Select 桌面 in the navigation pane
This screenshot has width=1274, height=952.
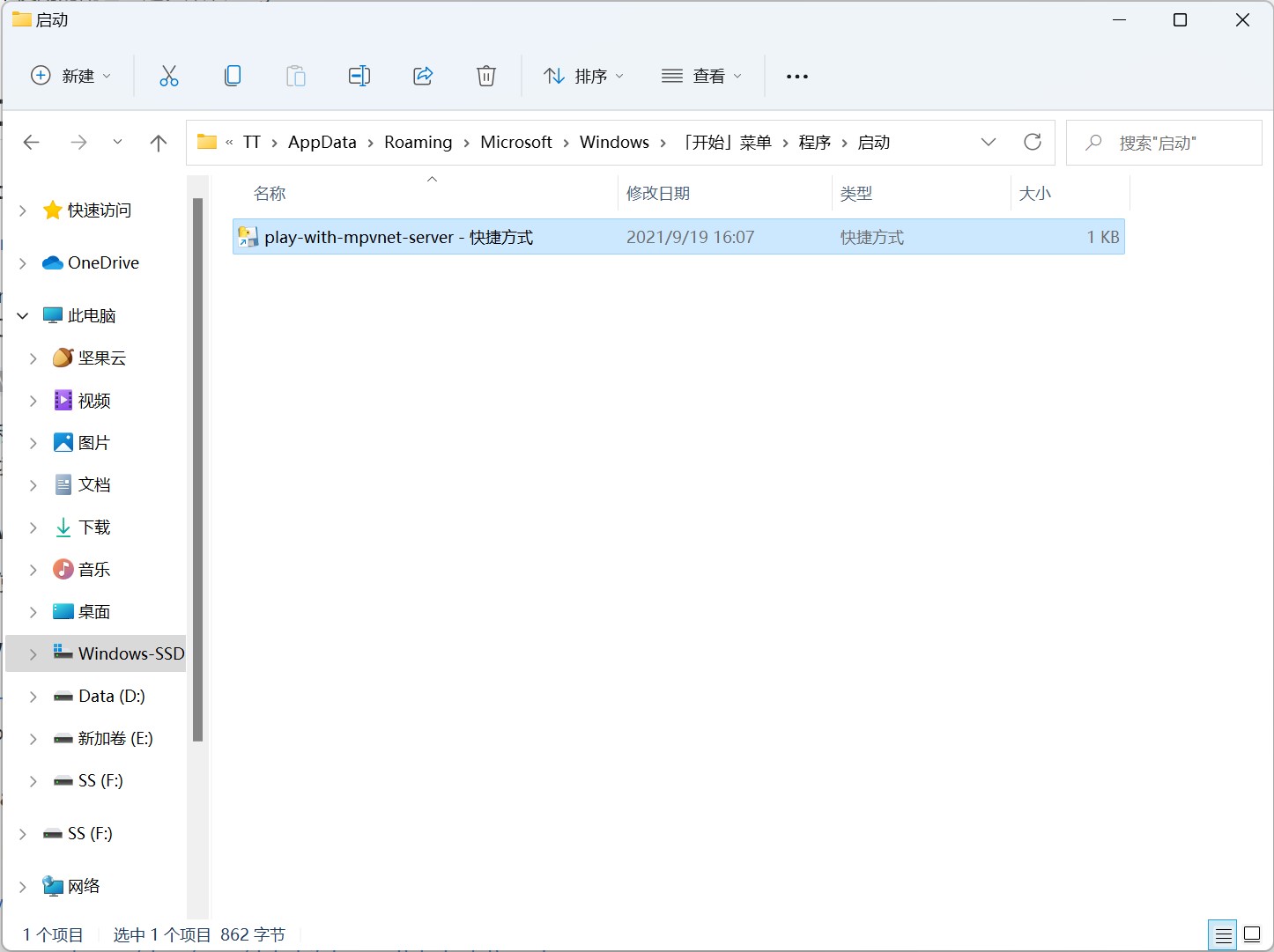tap(95, 611)
